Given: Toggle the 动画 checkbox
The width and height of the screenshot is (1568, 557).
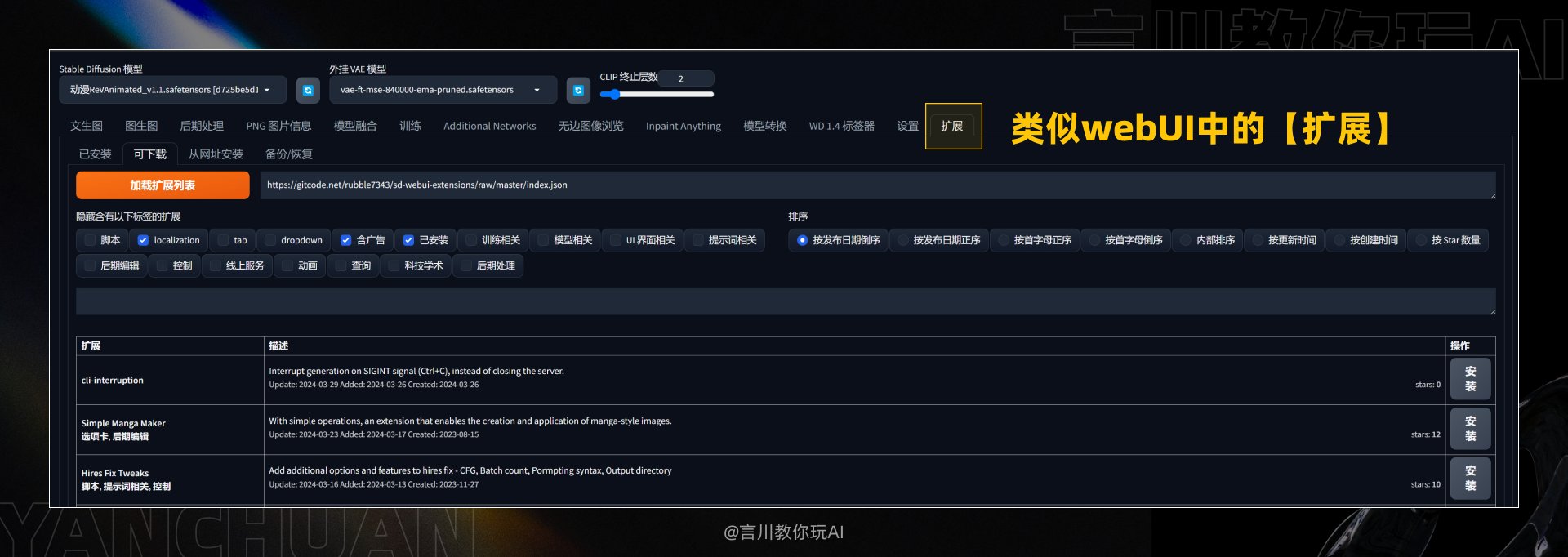Looking at the screenshot, I should pyautogui.click(x=287, y=265).
